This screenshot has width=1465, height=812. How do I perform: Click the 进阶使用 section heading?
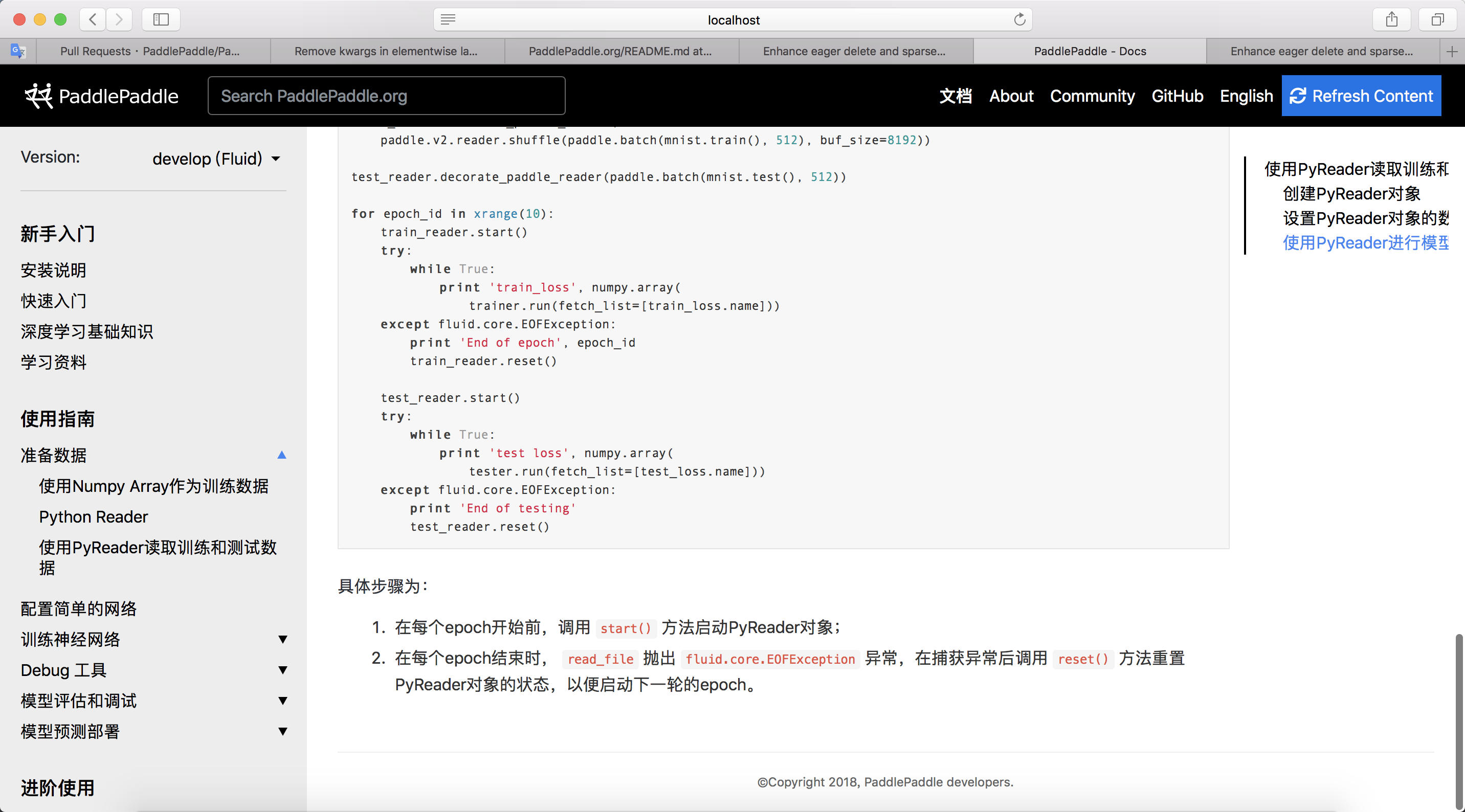[x=57, y=788]
